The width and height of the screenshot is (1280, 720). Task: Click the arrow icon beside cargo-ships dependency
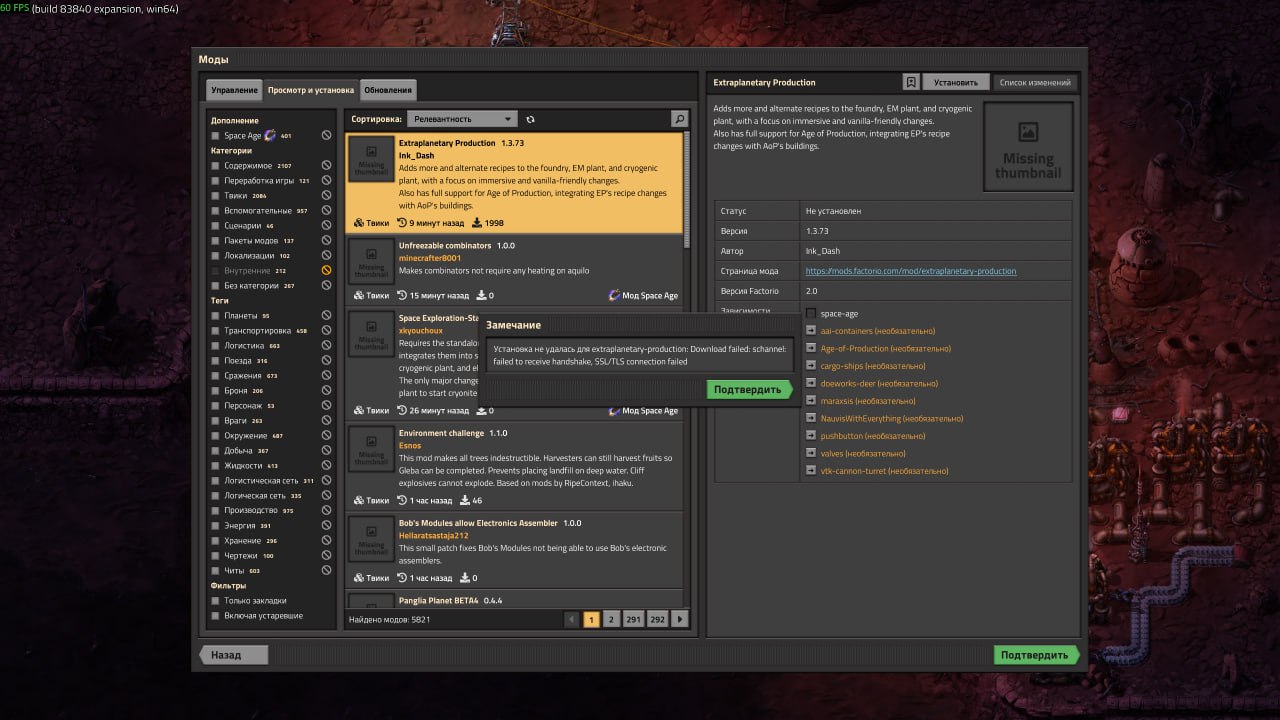(811, 366)
